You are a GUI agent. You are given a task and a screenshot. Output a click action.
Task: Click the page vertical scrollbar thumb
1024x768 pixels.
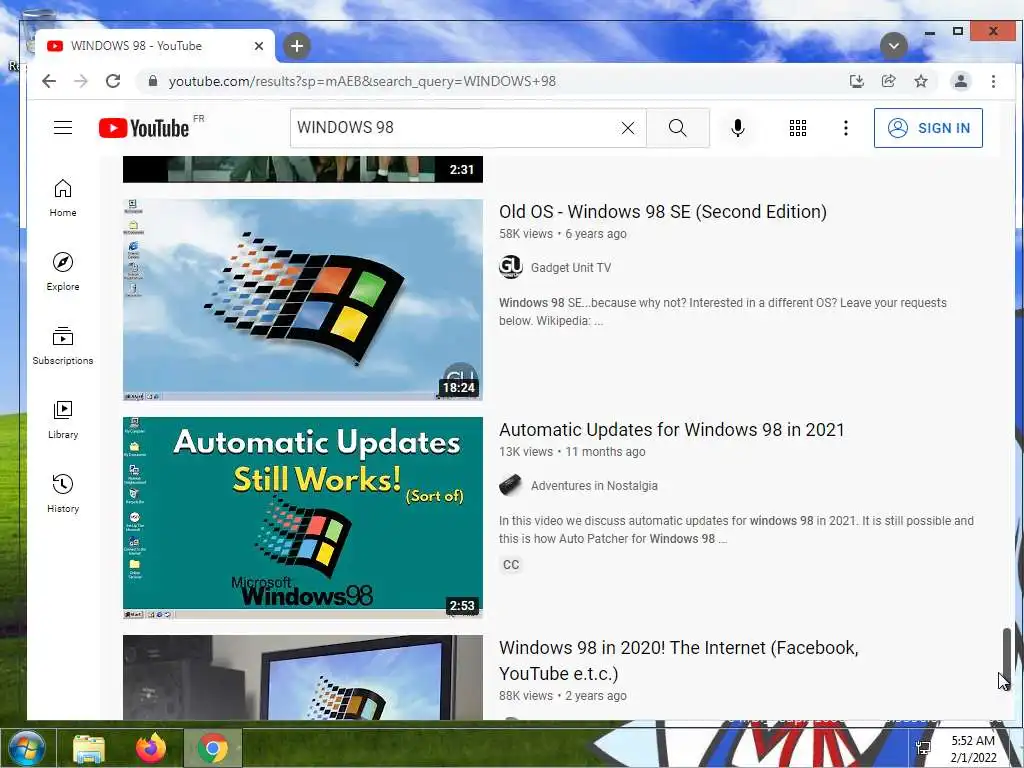pyautogui.click(x=1007, y=658)
